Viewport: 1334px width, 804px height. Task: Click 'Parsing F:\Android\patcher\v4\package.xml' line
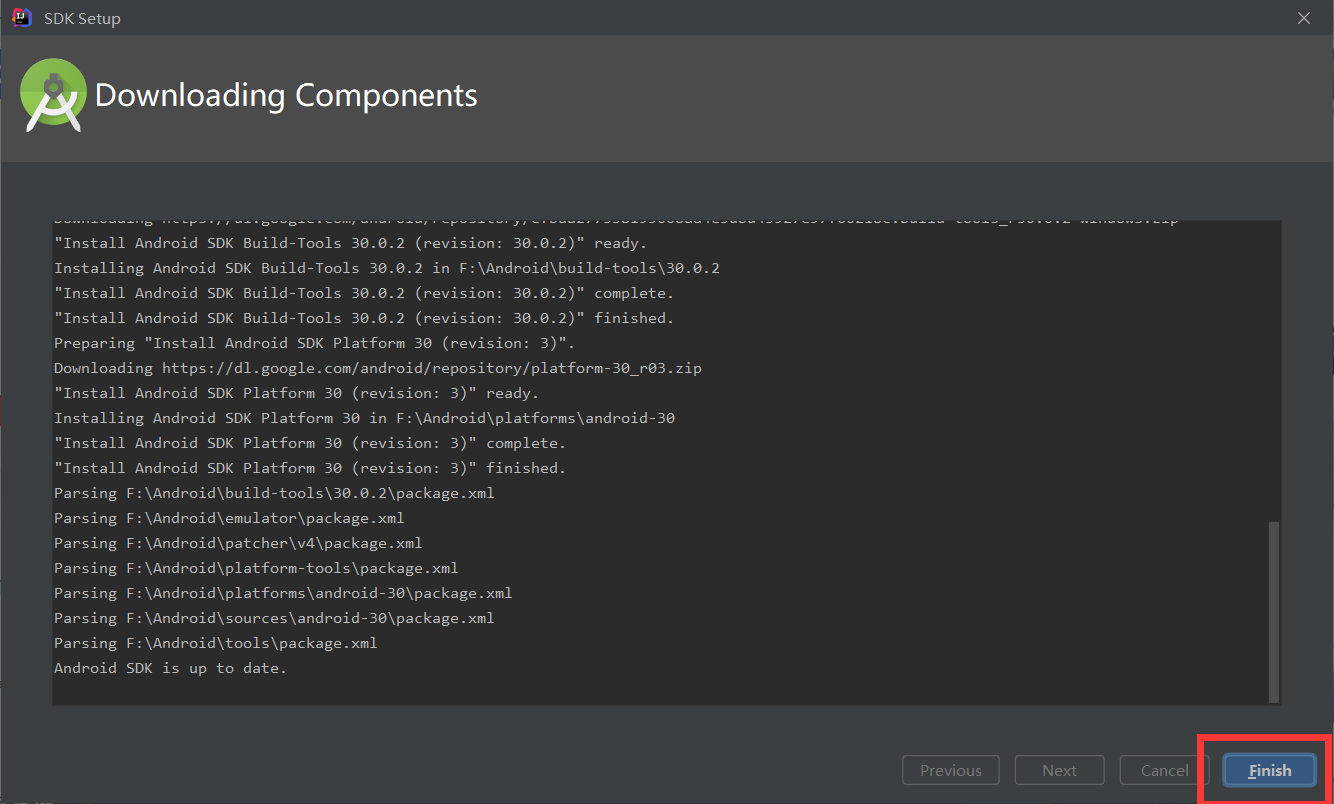238,543
